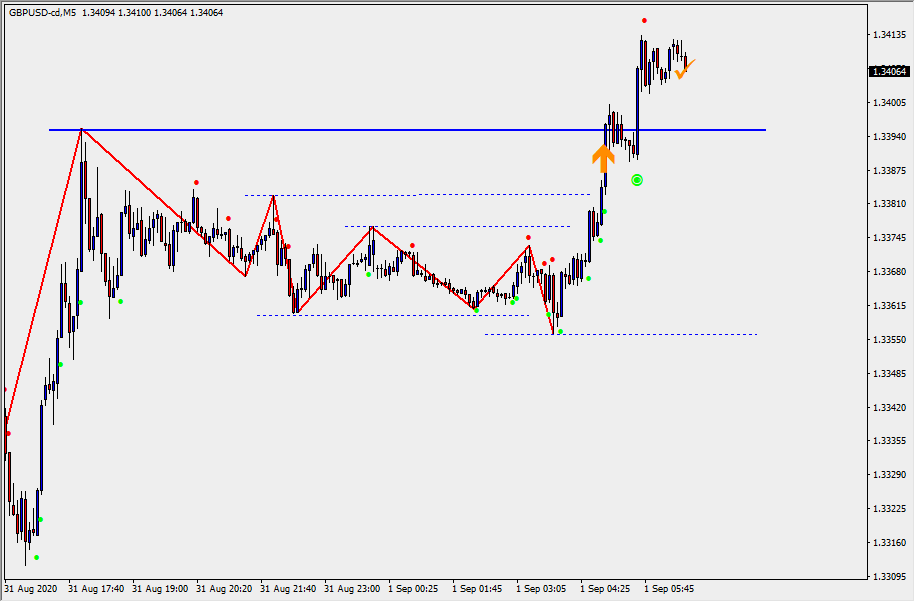
Task: Click the 31 Aug 2020 date label
Action: [x=30, y=589]
